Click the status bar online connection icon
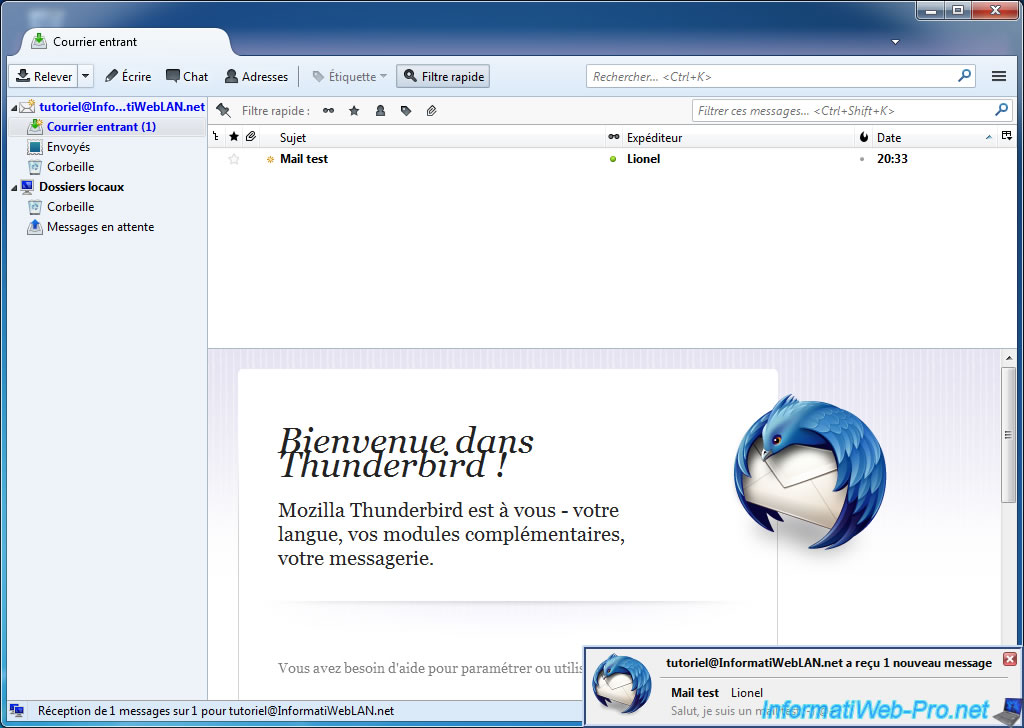Screen dimensions: 1024x728 [x=18, y=711]
